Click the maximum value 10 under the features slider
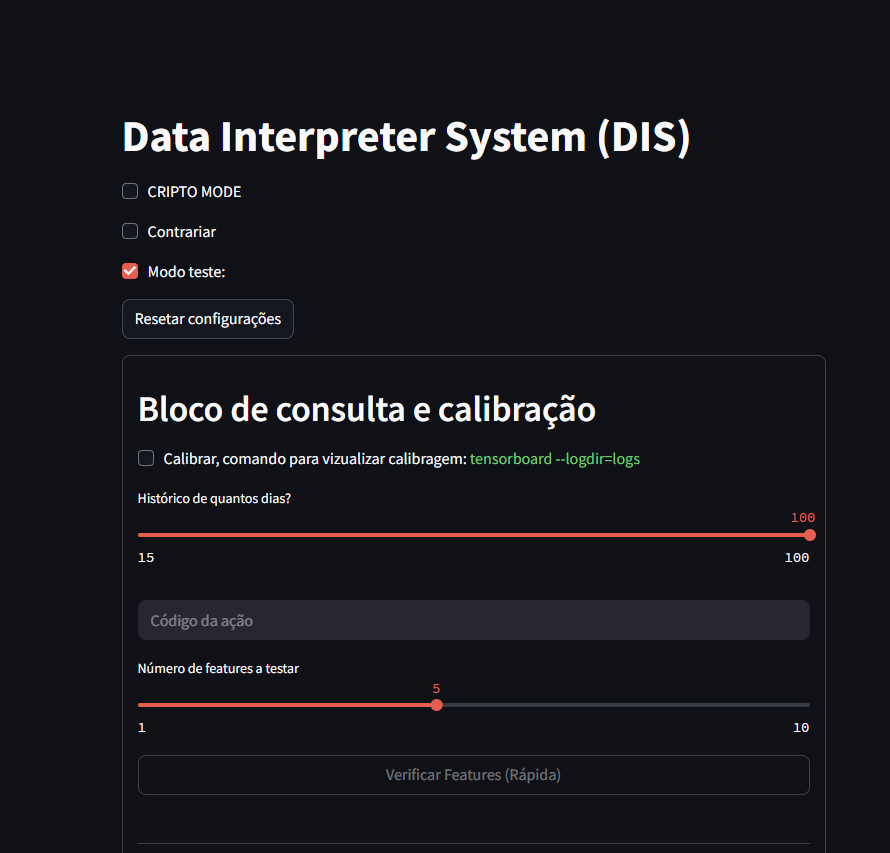The width and height of the screenshot is (890, 853). [801, 728]
